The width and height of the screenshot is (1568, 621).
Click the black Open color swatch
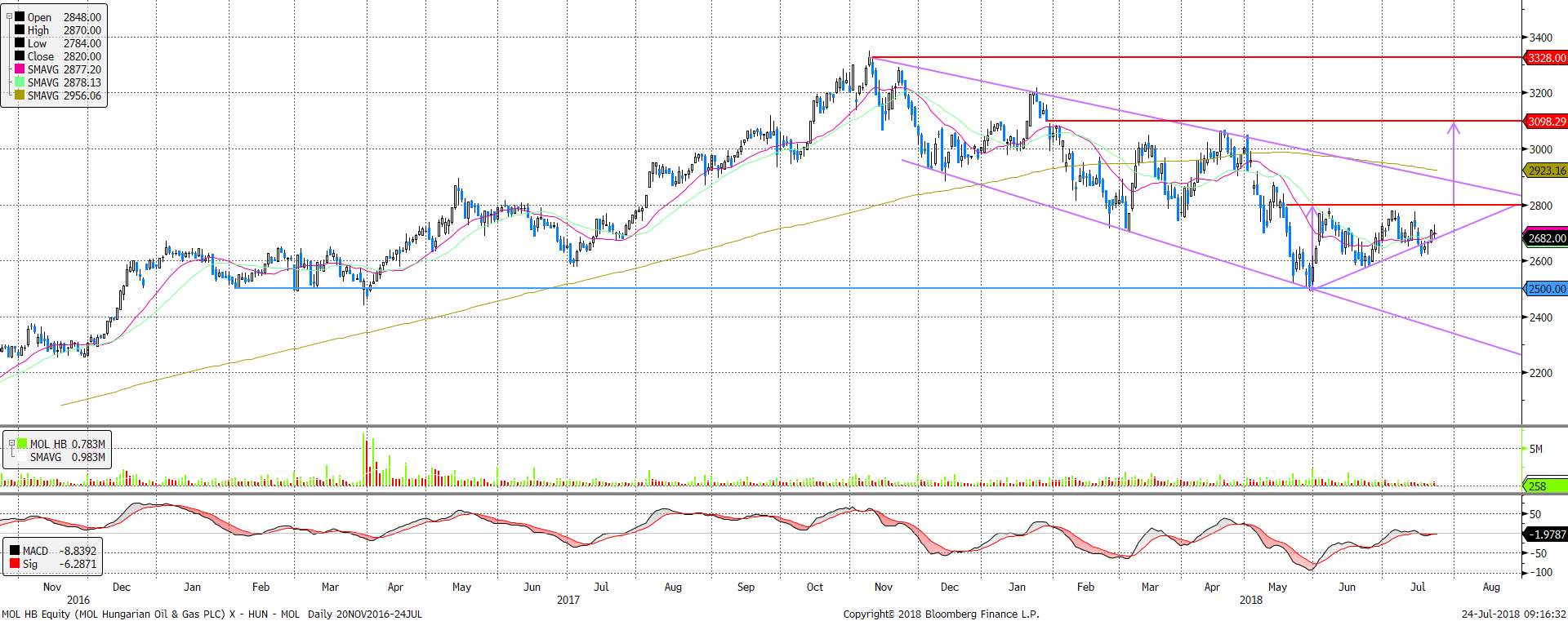click(x=20, y=16)
